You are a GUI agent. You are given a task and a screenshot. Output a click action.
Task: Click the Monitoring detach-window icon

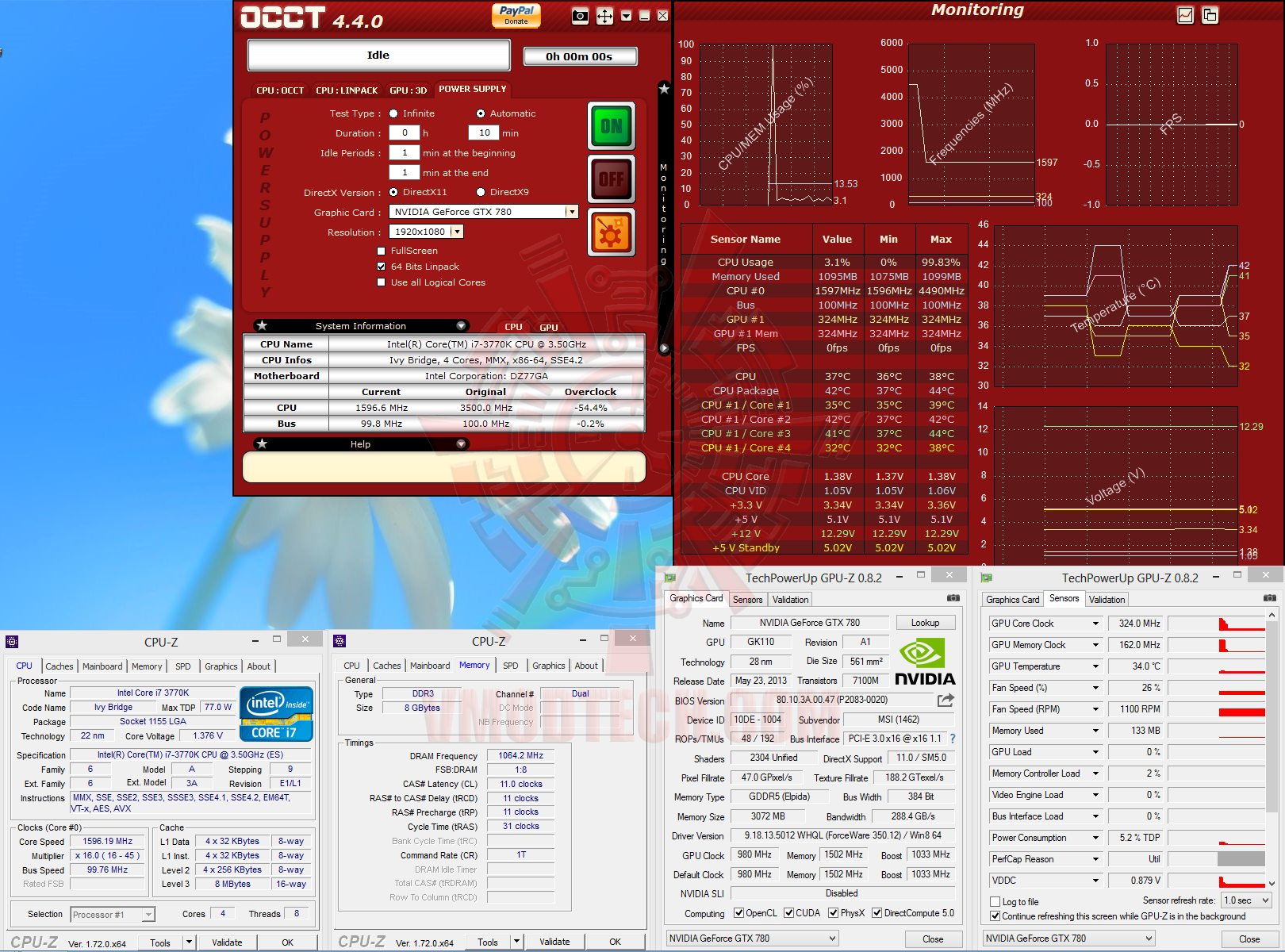coord(1210,15)
